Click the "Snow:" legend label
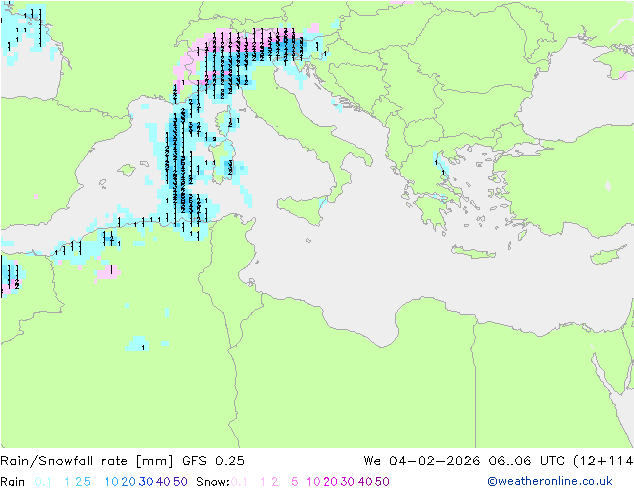The width and height of the screenshot is (634, 490). pos(213,482)
